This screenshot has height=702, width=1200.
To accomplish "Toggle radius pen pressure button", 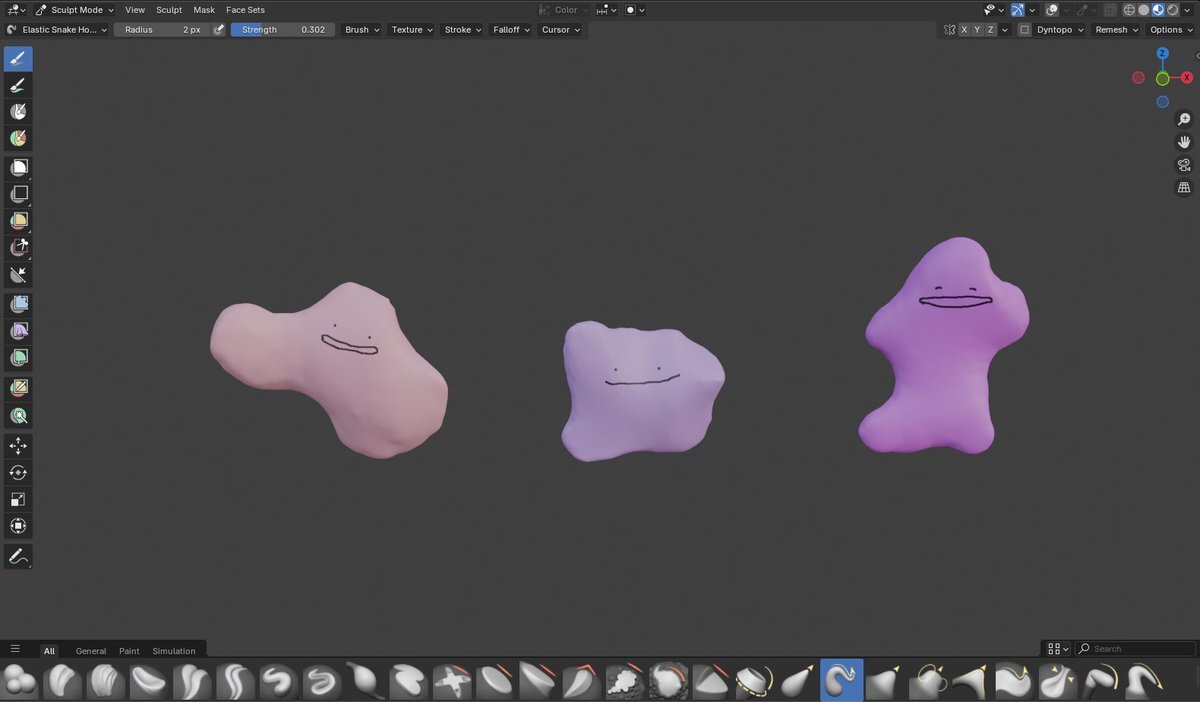I will tap(219, 30).
